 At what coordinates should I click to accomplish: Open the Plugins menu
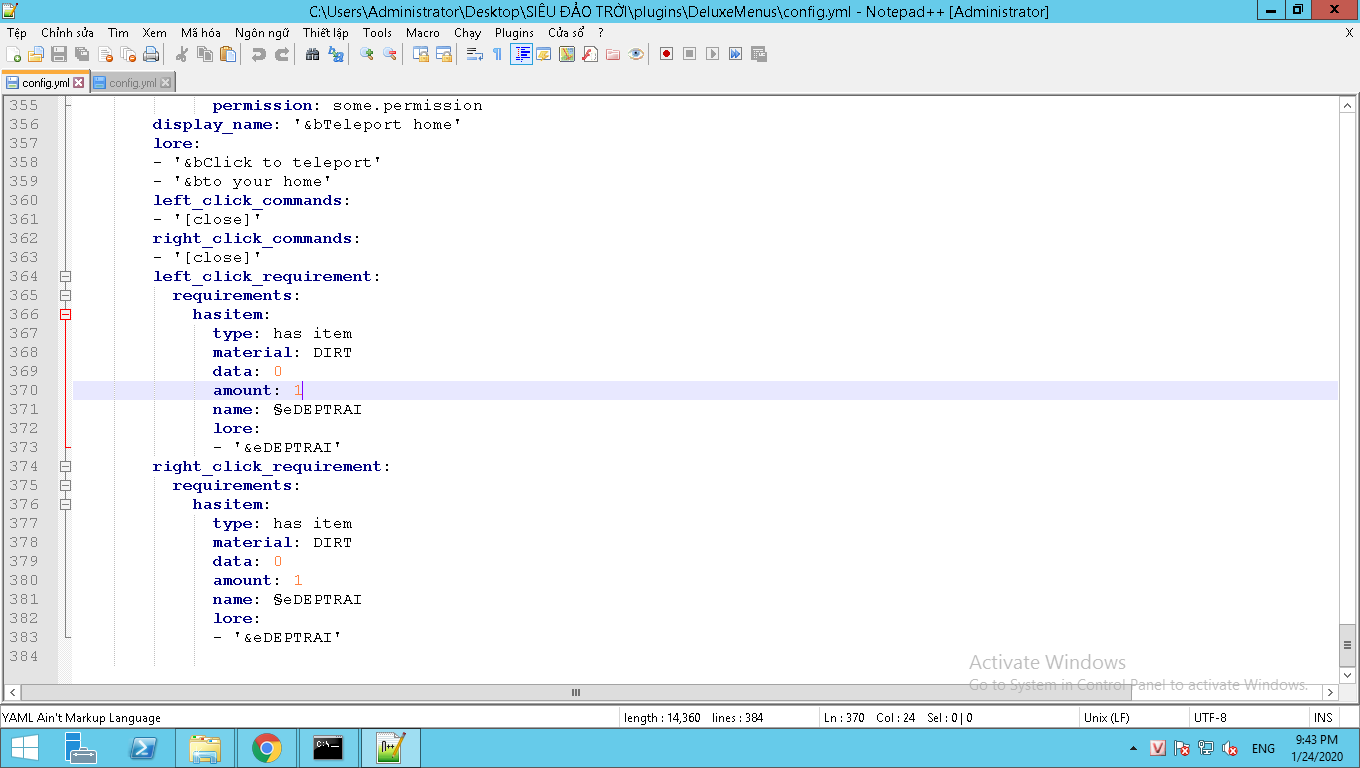click(x=514, y=33)
